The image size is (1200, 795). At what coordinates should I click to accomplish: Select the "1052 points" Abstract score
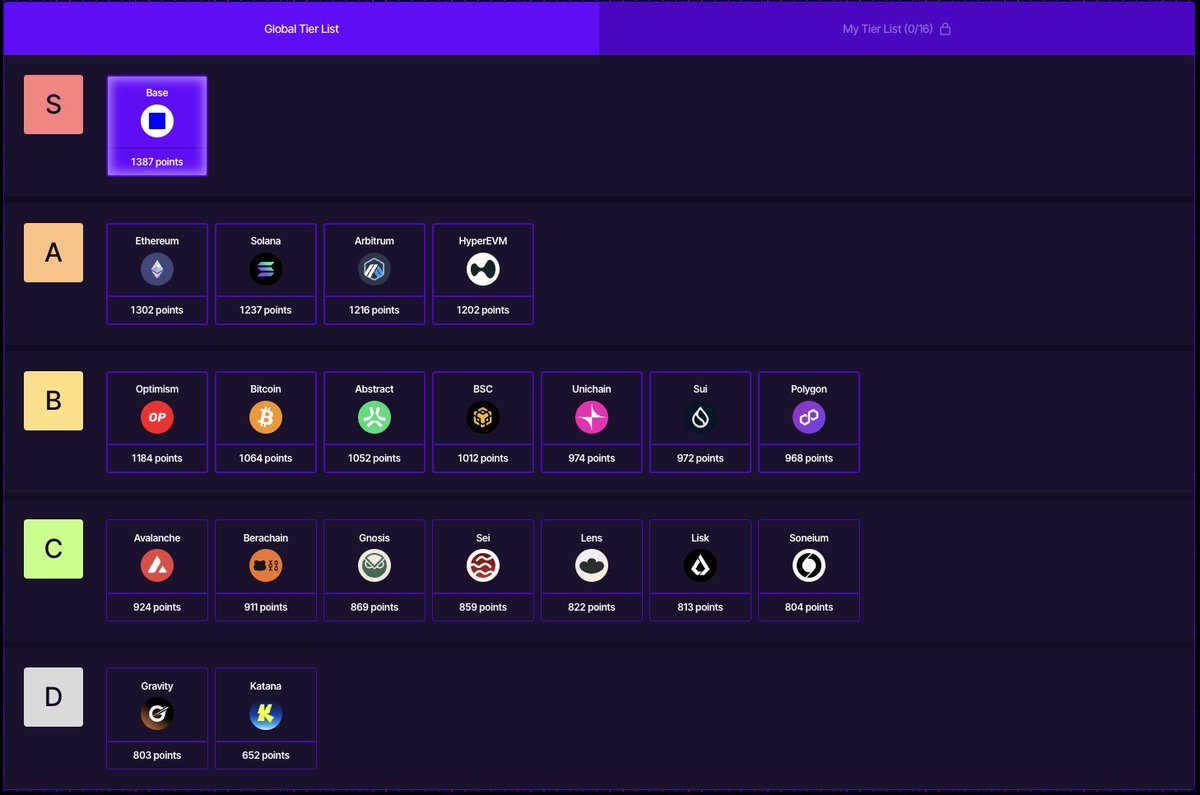pyautogui.click(x=374, y=458)
